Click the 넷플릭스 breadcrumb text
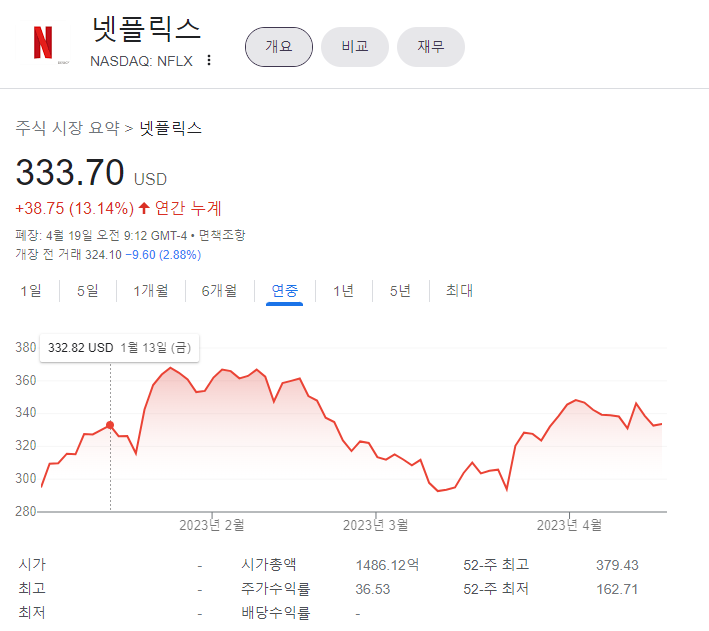Viewport: 709px width, 631px height. (x=170, y=128)
